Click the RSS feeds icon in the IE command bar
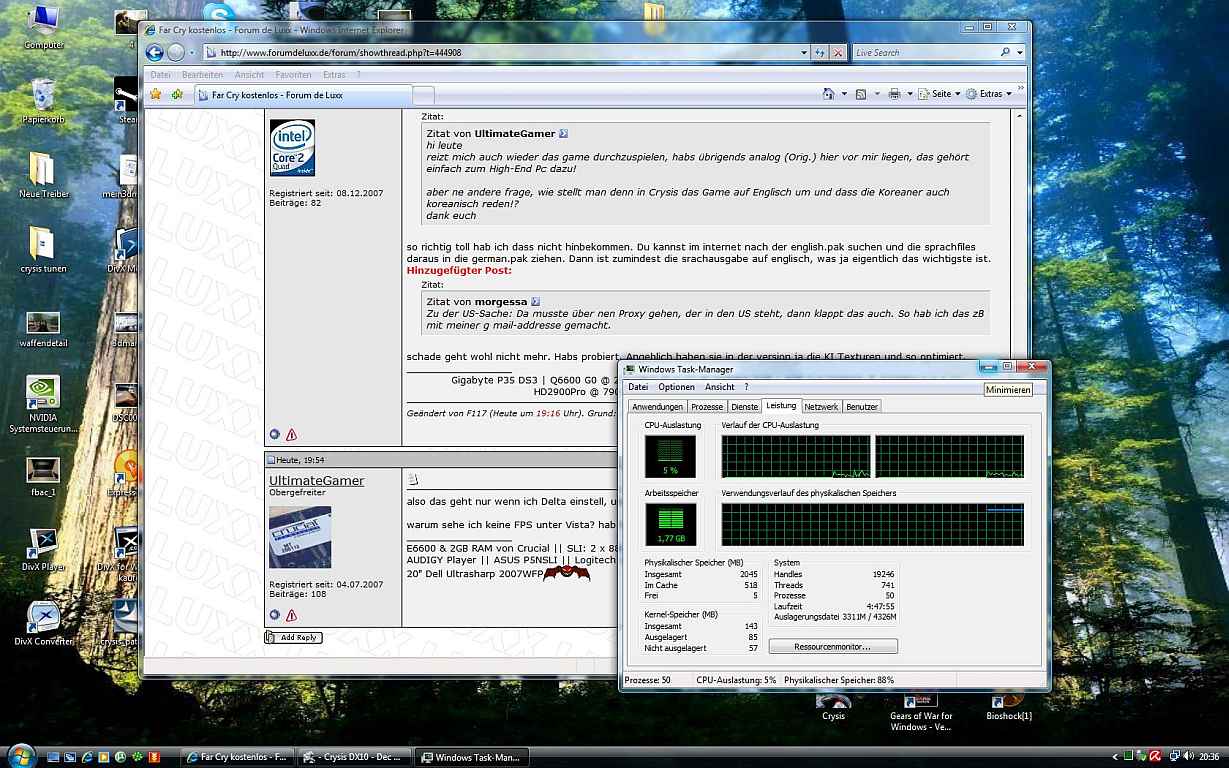The image size is (1229, 768). click(x=860, y=94)
